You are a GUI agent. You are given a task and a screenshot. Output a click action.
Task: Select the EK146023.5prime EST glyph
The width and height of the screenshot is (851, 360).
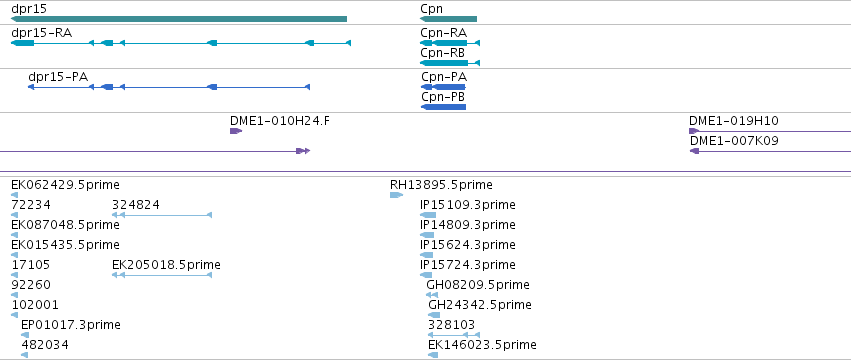[x=433, y=355]
